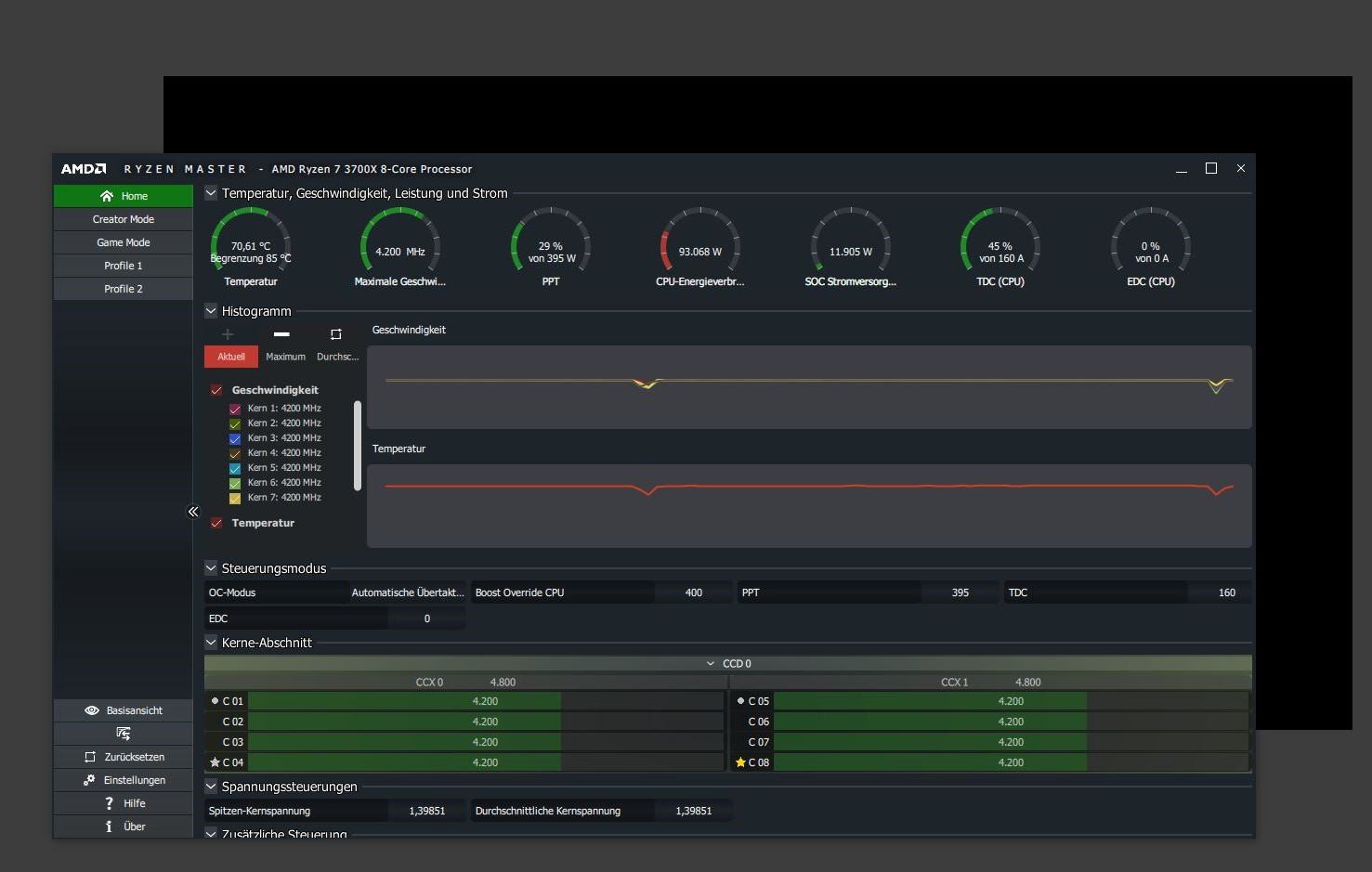The width and height of the screenshot is (1372, 872).
Task: Toggle Kern 6 checkbox
Action: click(235, 483)
